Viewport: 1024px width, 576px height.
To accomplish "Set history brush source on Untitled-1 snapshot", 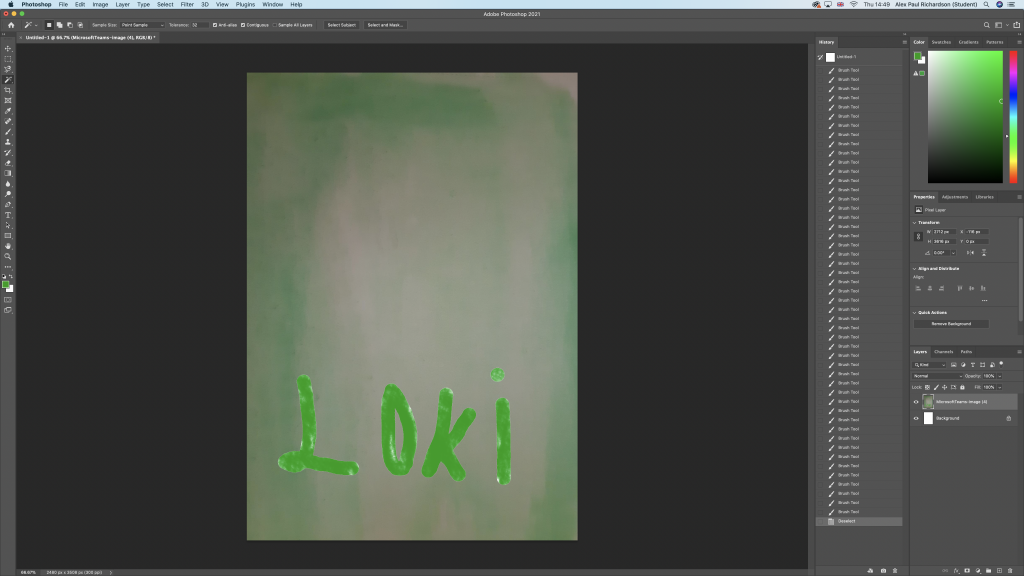I will click(x=820, y=57).
